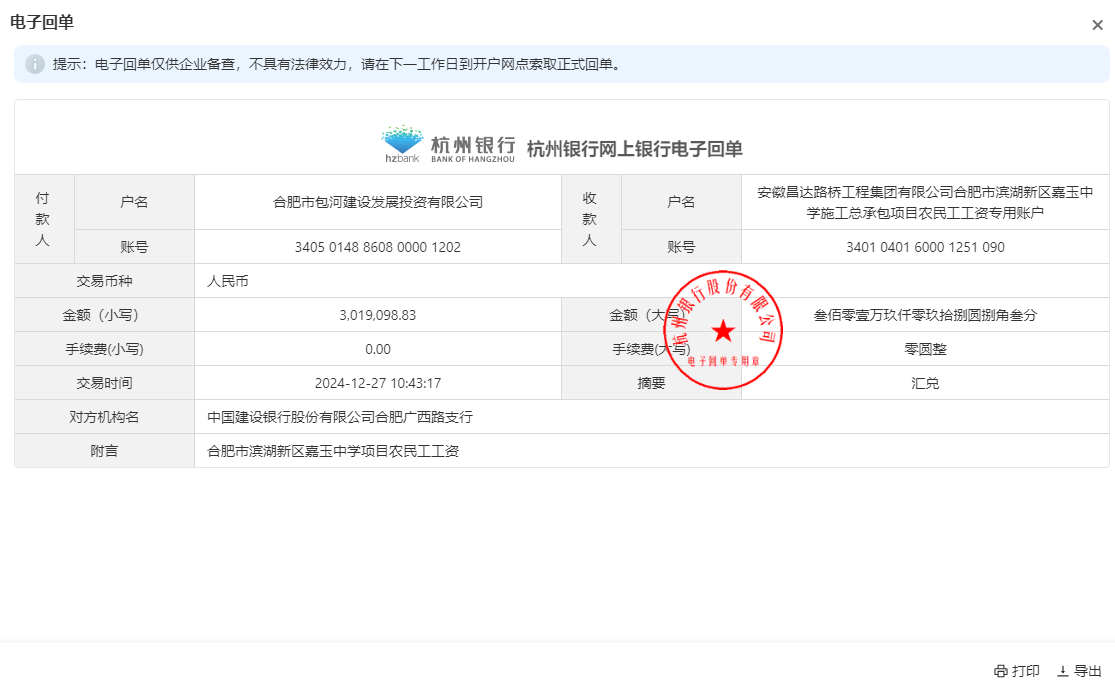Screen dimensions: 1115x680
Task: Click the title 杭州银行网上银行电子回单
Action: click(x=634, y=149)
